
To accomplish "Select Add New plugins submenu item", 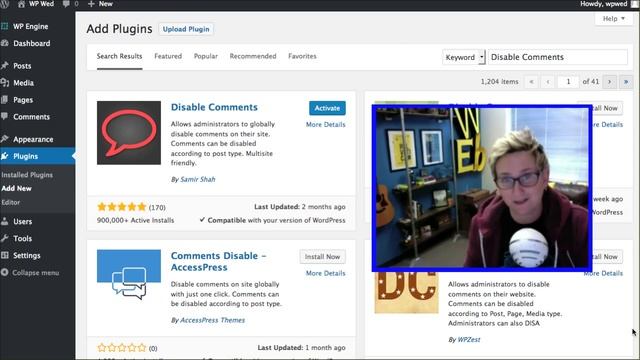I will coord(16,188).
